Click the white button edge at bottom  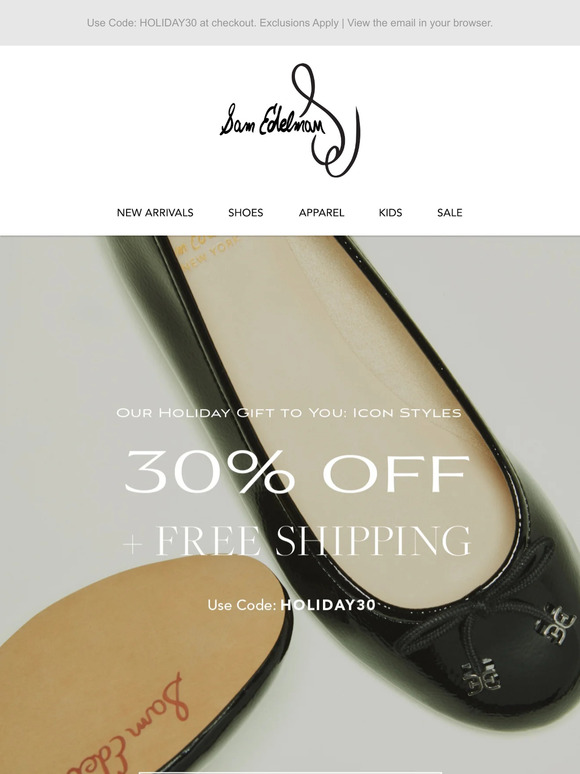pos(290,773)
